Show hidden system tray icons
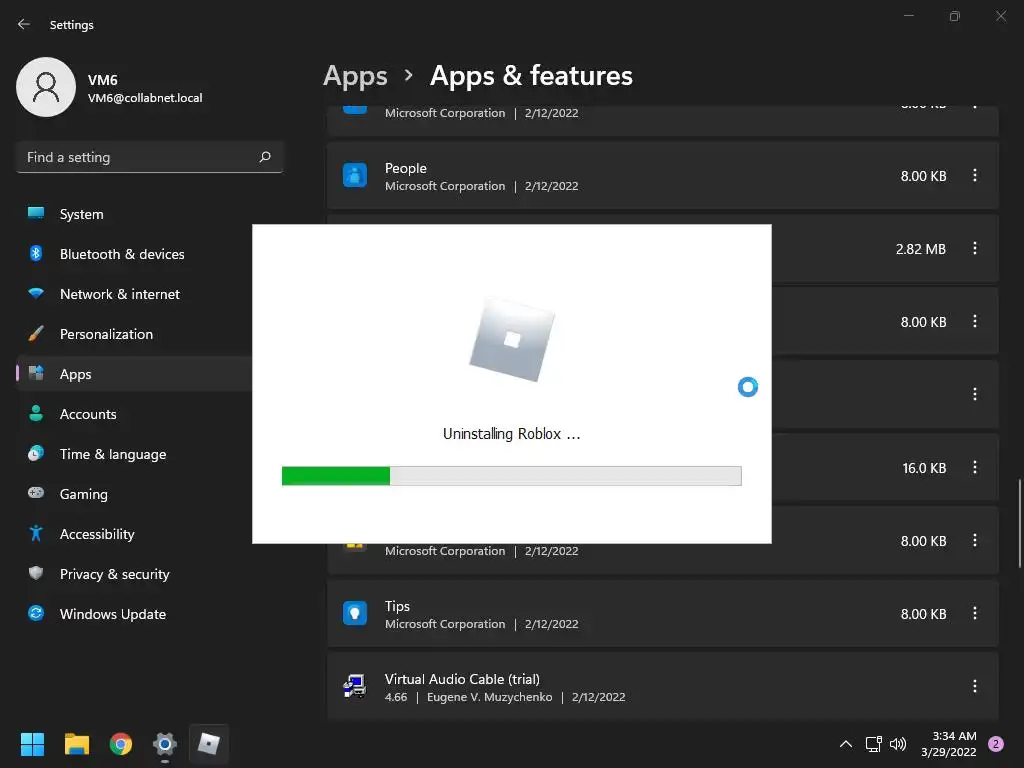 tap(846, 744)
